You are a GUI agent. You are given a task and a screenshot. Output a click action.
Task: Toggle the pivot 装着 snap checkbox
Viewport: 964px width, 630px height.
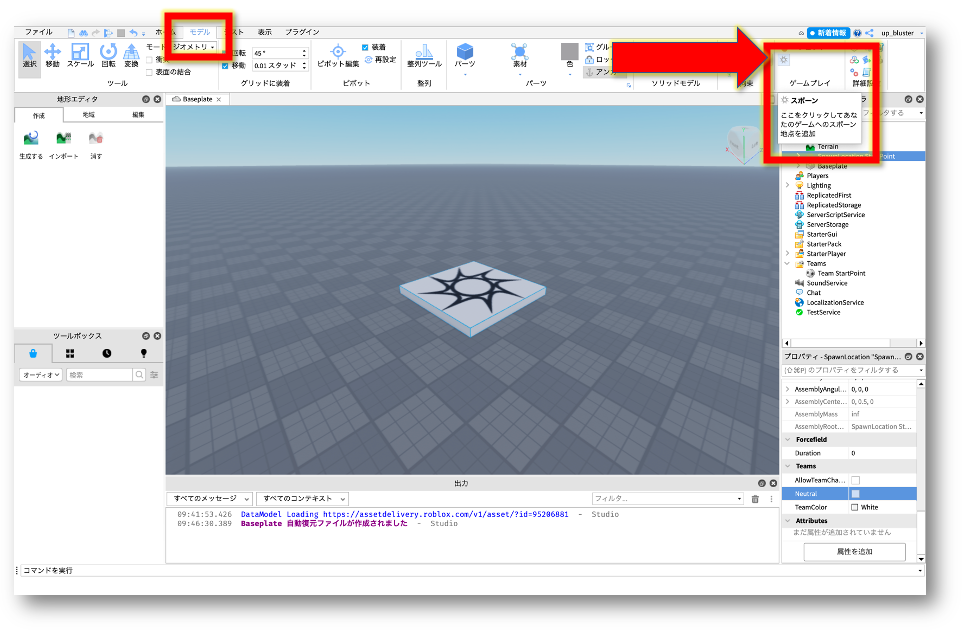(x=365, y=47)
